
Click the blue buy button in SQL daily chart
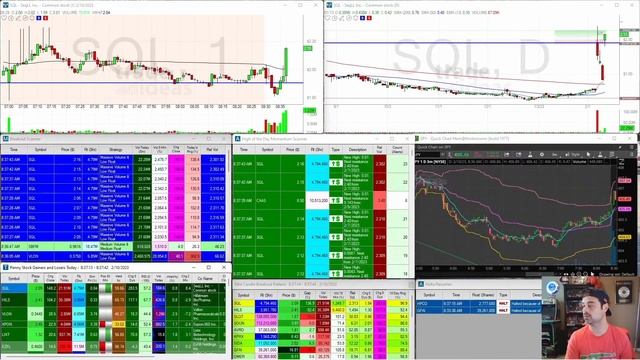click(x=362, y=18)
